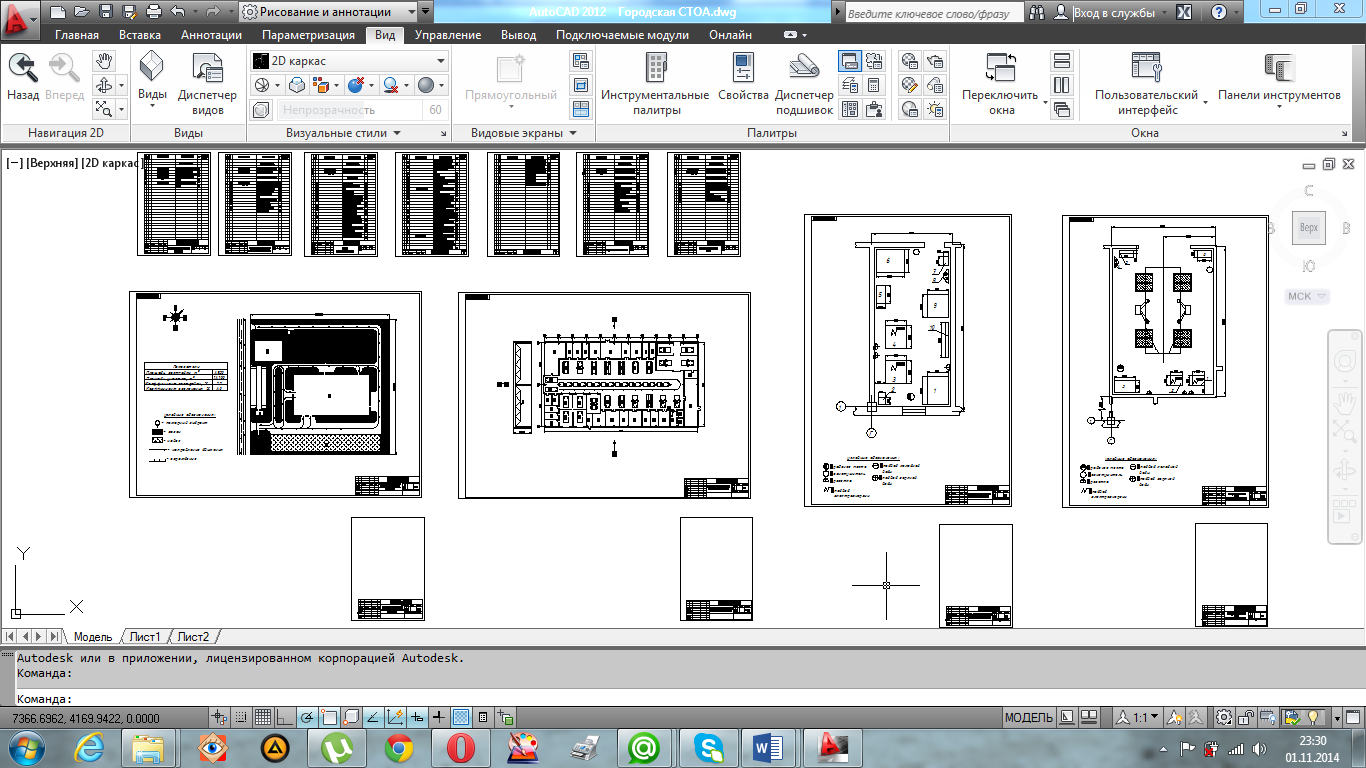1366x768 pixels.
Task: Click Переключить окна switch windows
Action: (1001, 83)
